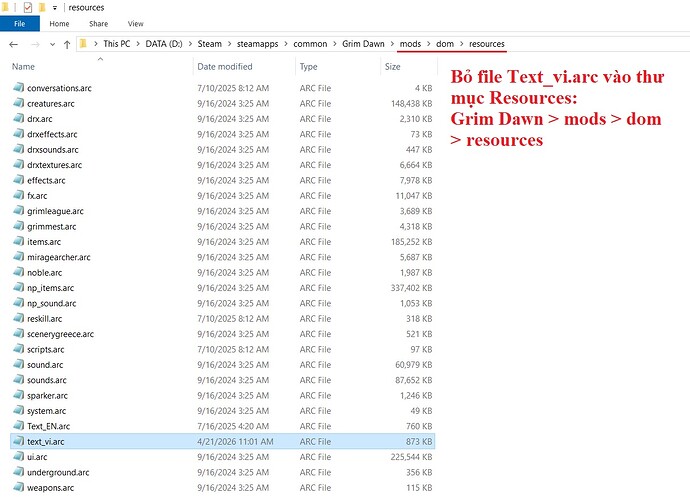This screenshot has width=690, height=497.
Task: Open Customize Quick Access Toolbar dropdown
Action: coord(55,8)
